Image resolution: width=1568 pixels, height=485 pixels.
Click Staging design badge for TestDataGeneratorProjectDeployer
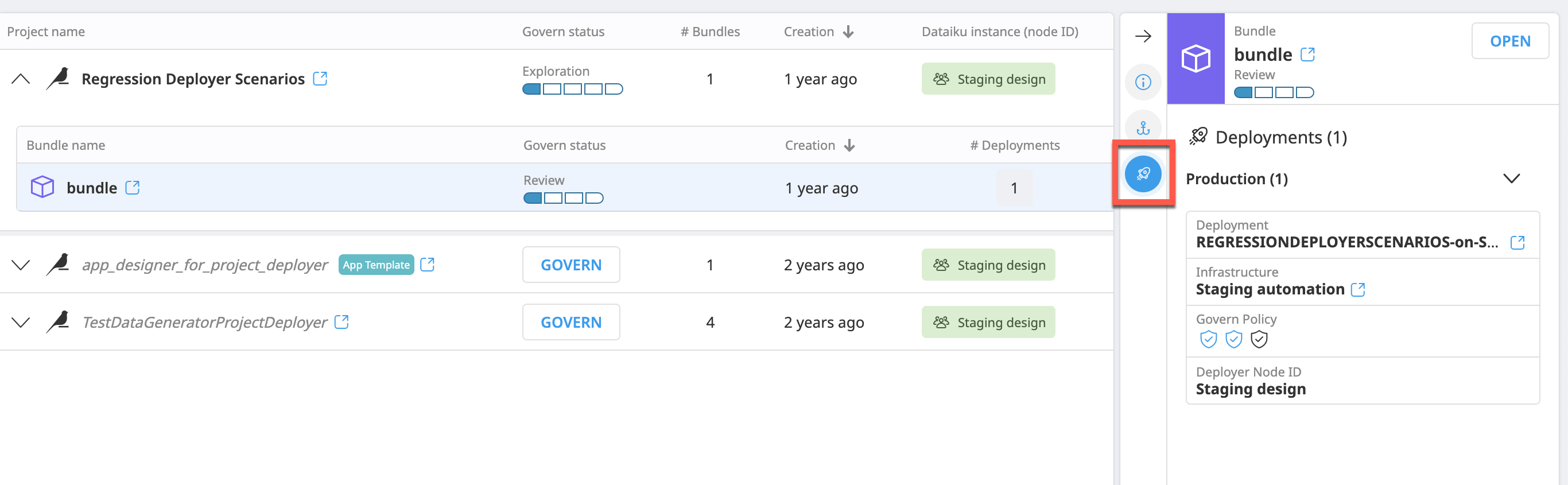[x=988, y=322]
